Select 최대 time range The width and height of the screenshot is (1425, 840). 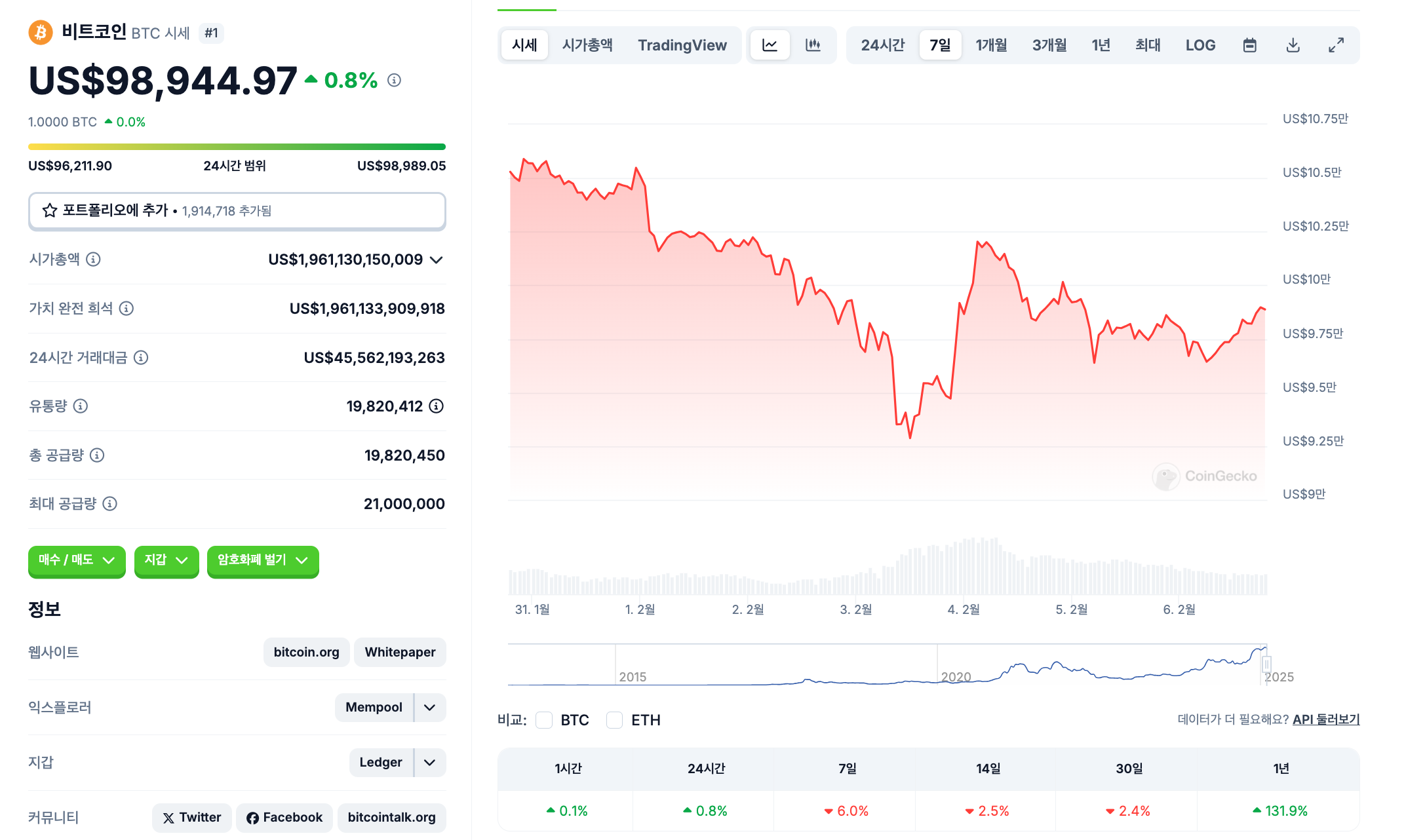1148,45
